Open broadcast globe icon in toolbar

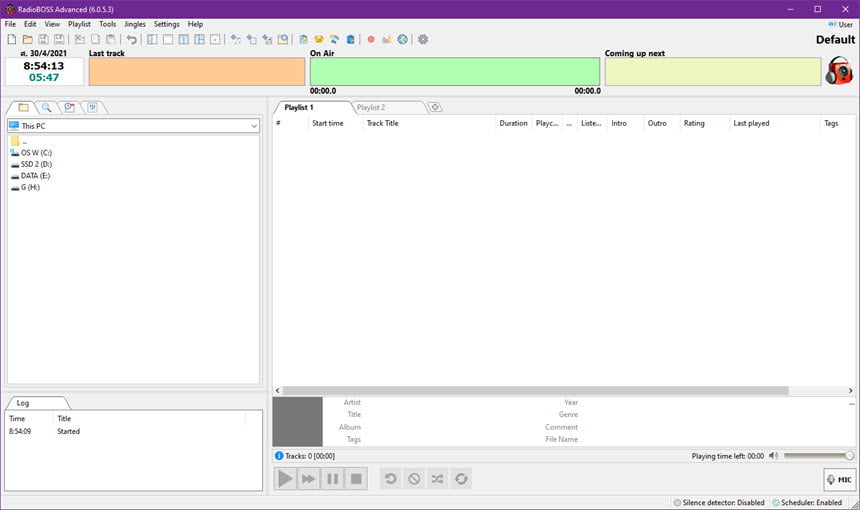click(403, 39)
